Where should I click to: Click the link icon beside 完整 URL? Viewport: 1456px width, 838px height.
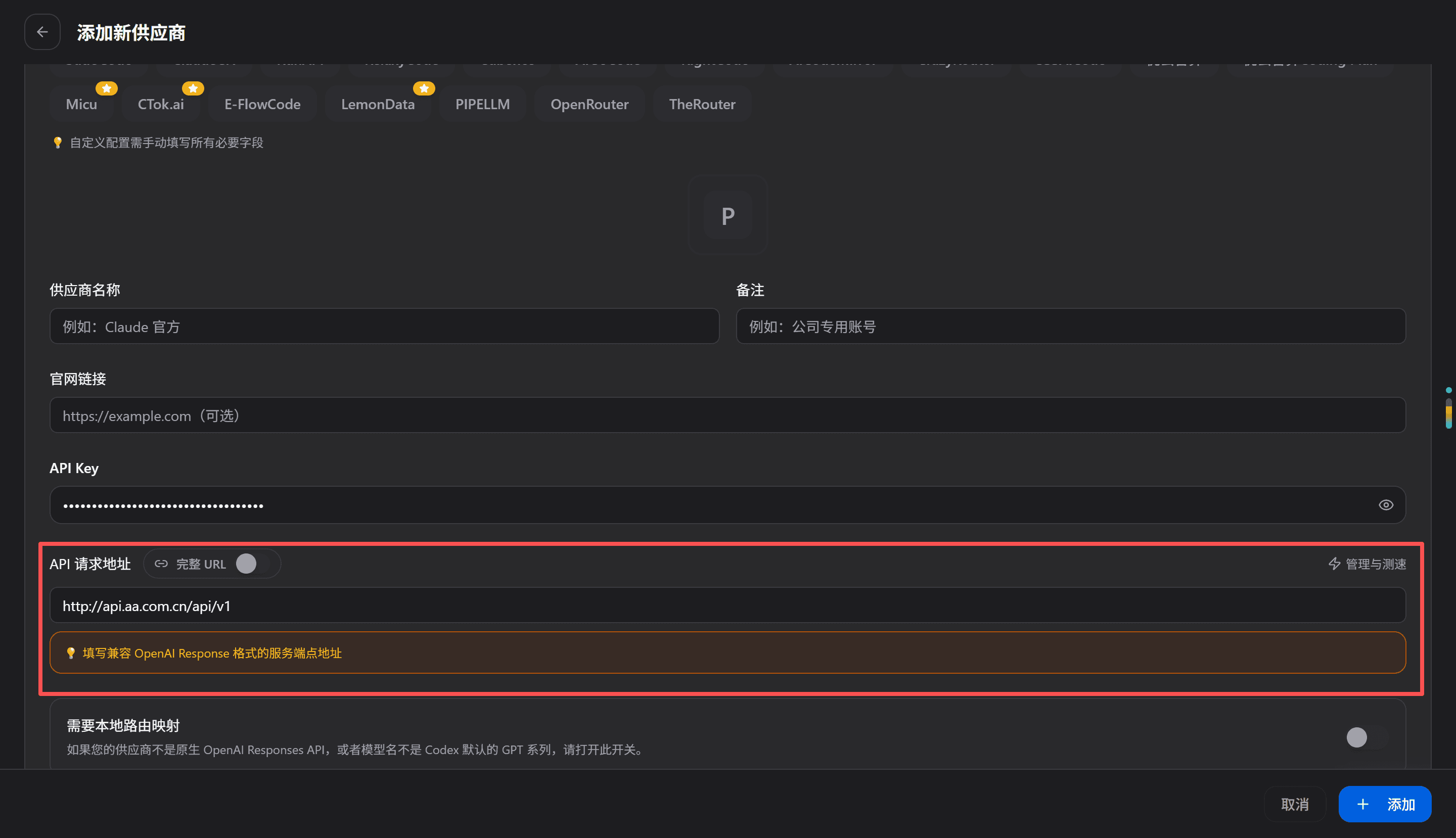[161, 564]
